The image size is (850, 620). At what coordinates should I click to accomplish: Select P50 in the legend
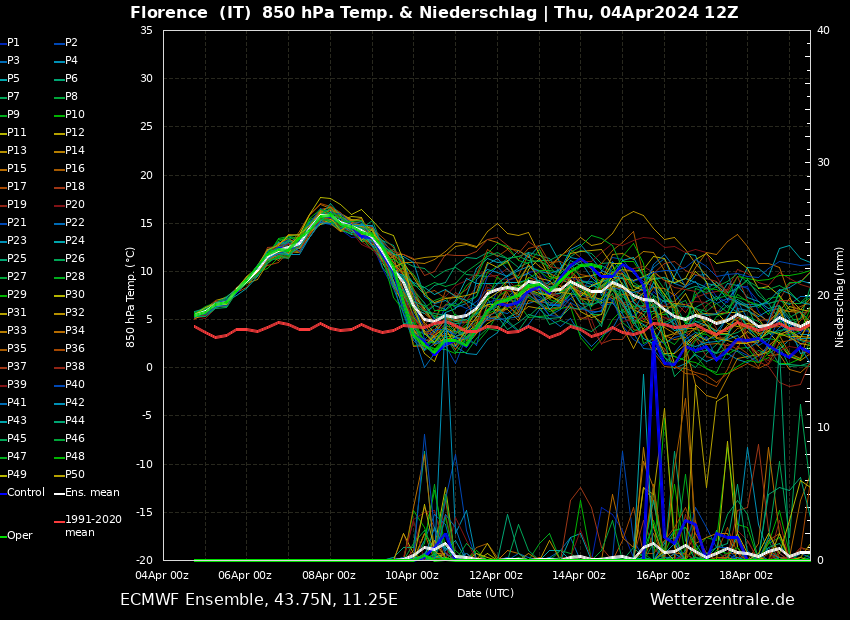pyautogui.click(x=69, y=474)
